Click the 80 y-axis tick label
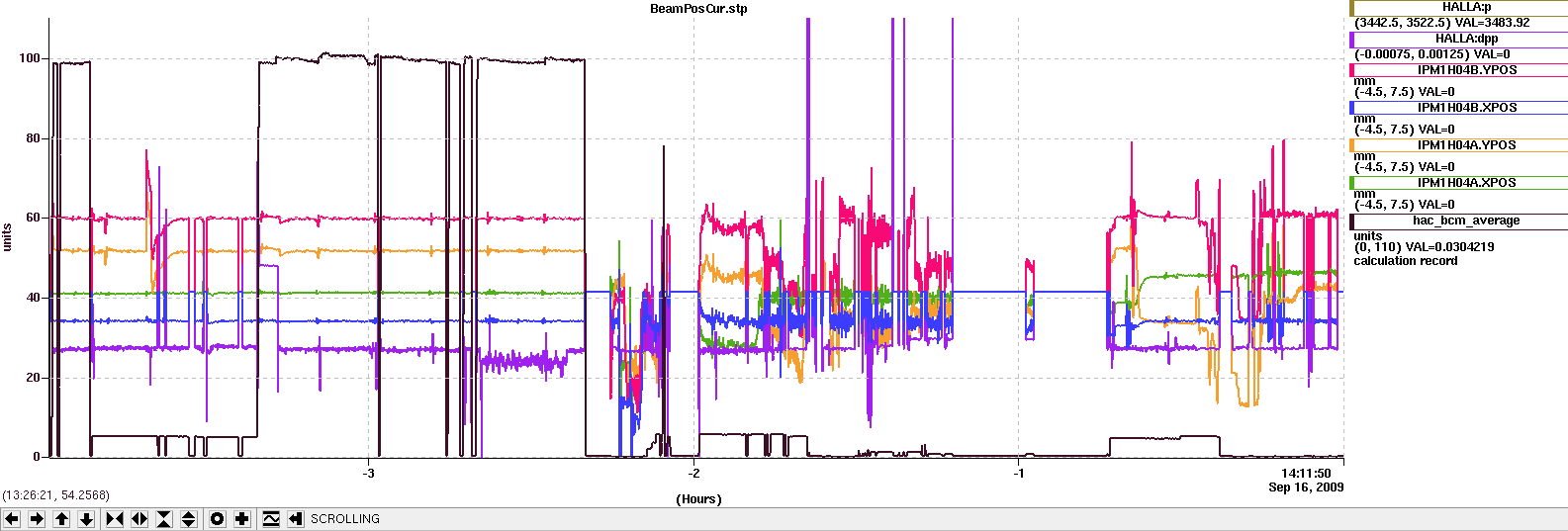 (34, 138)
